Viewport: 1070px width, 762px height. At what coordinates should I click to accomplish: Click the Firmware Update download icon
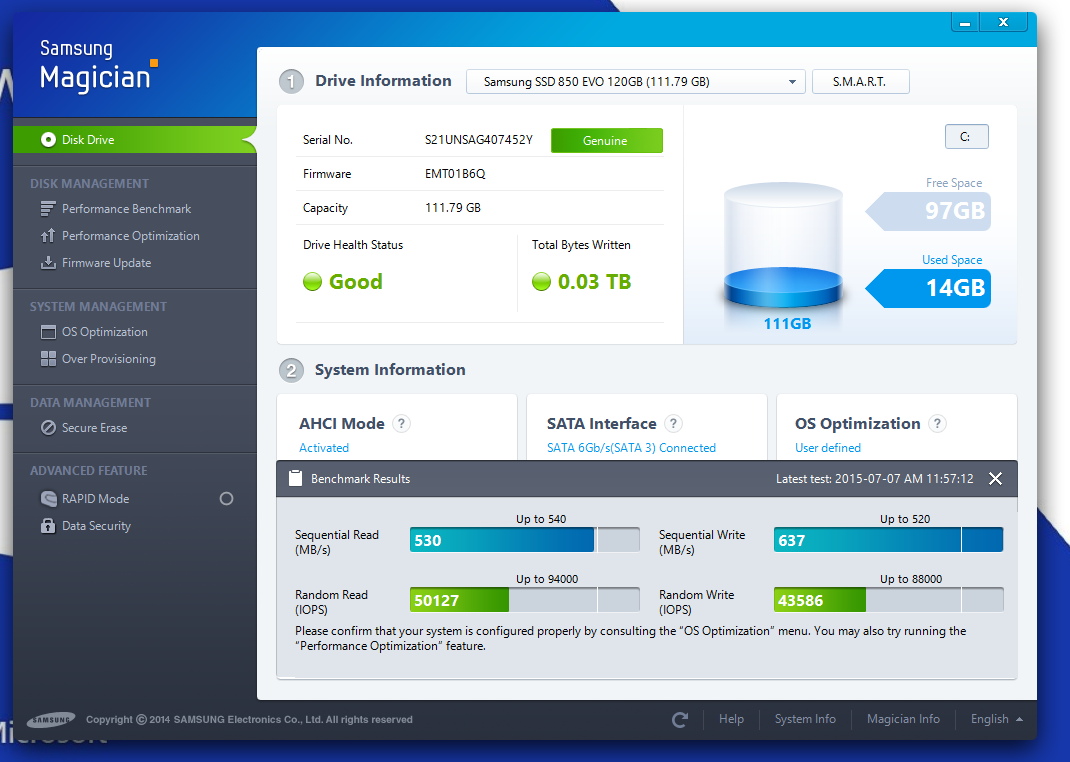point(48,263)
